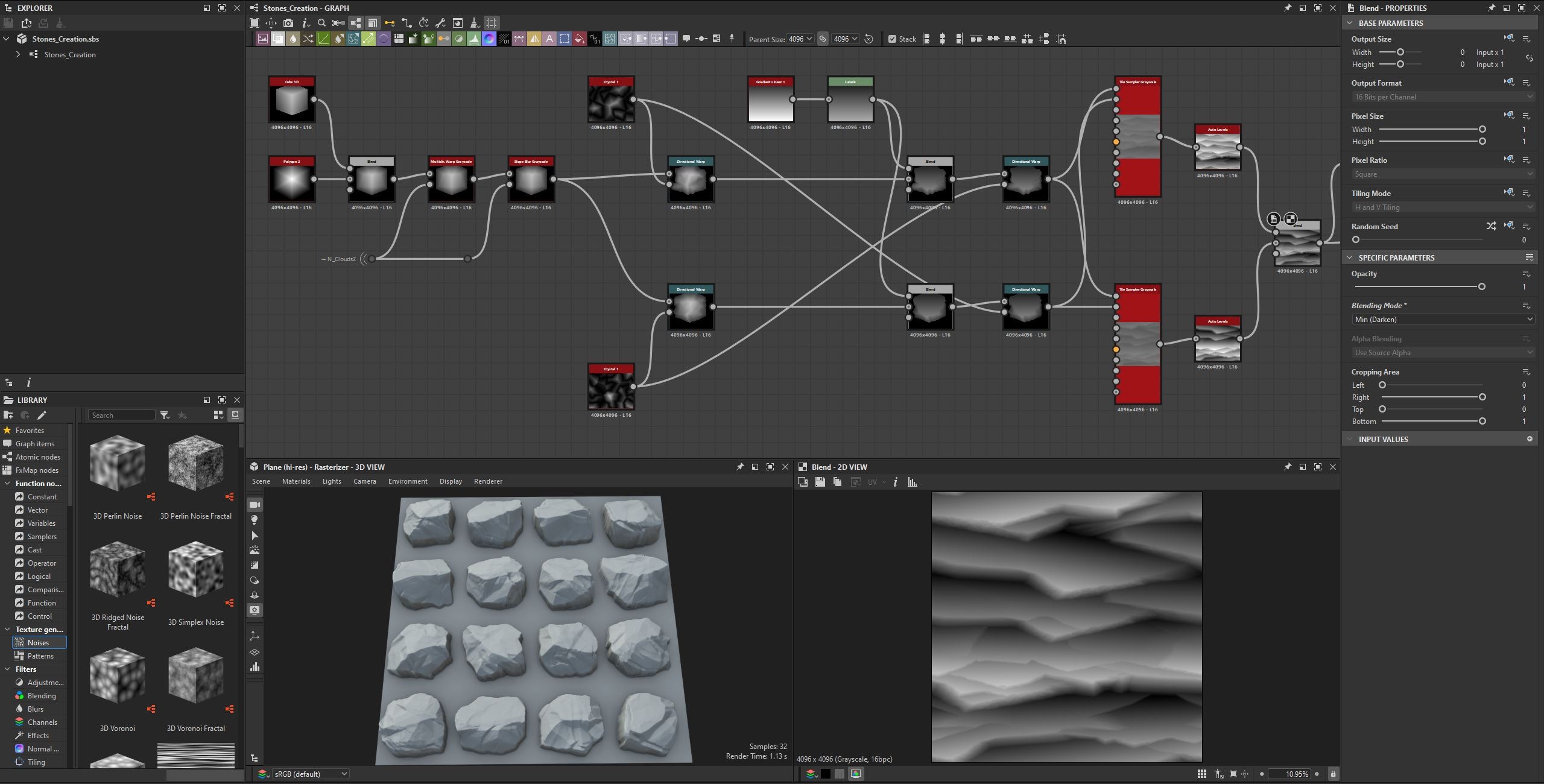This screenshot has height=784, width=1544.
Task: Click the lights bulb icon in 3D view
Action: point(255,520)
